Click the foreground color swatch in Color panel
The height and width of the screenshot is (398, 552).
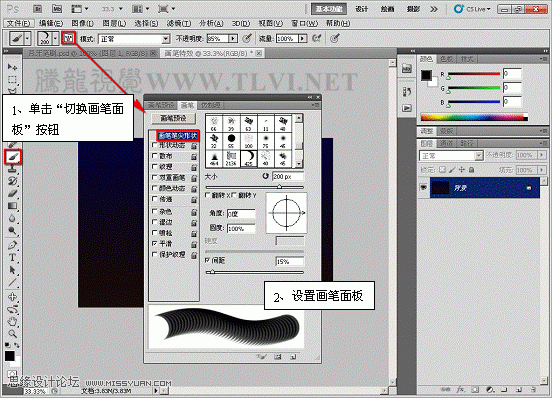click(x=426, y=75)
